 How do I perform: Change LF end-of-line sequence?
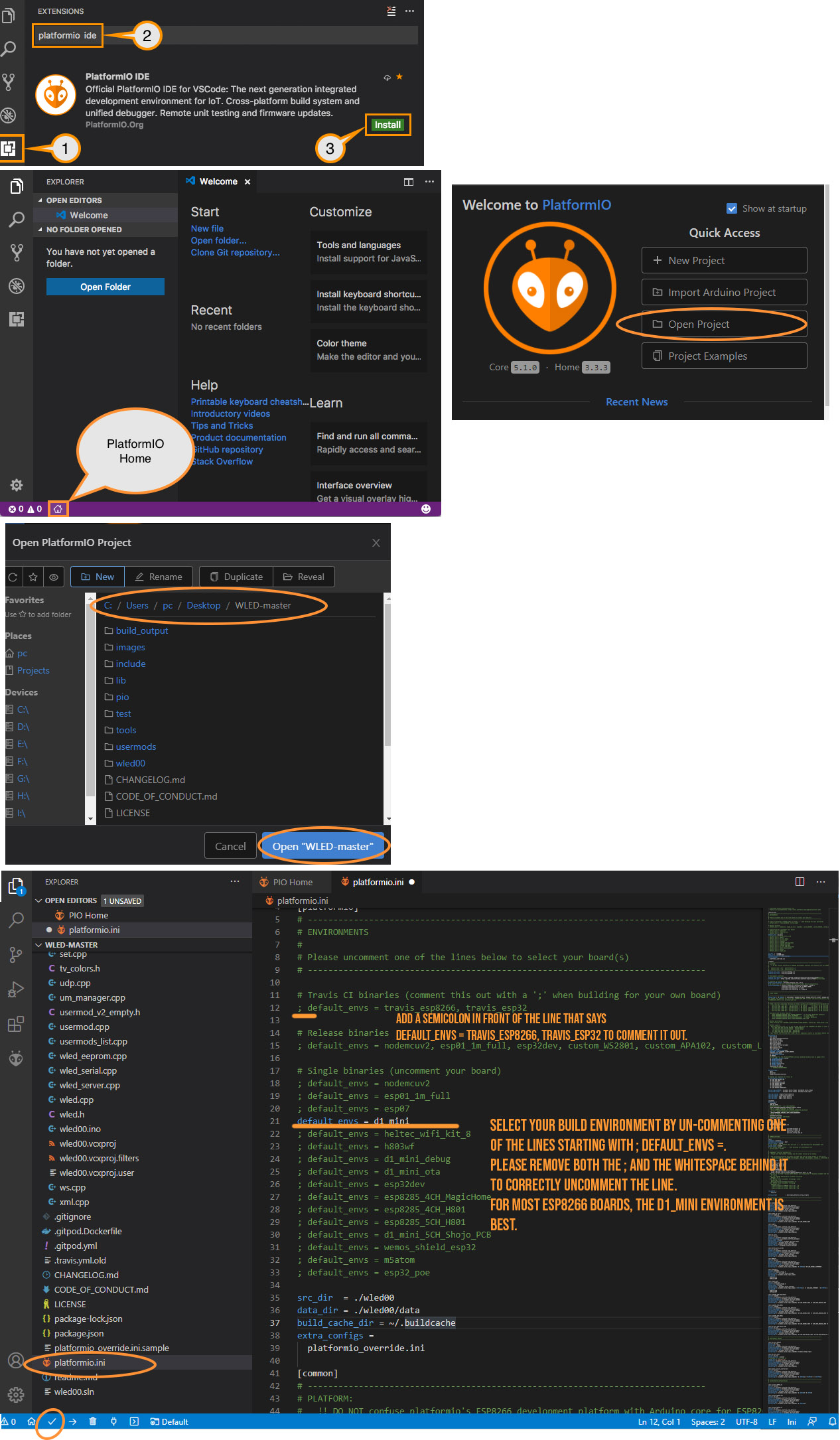772,1421
